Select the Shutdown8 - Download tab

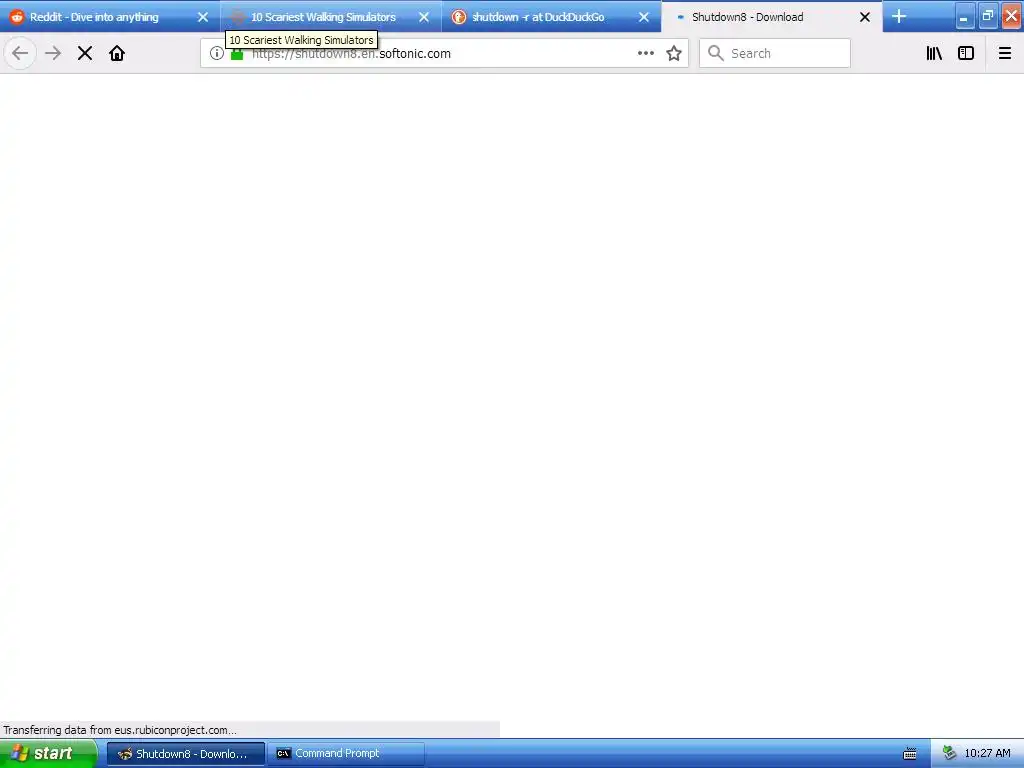pos(772,16)
